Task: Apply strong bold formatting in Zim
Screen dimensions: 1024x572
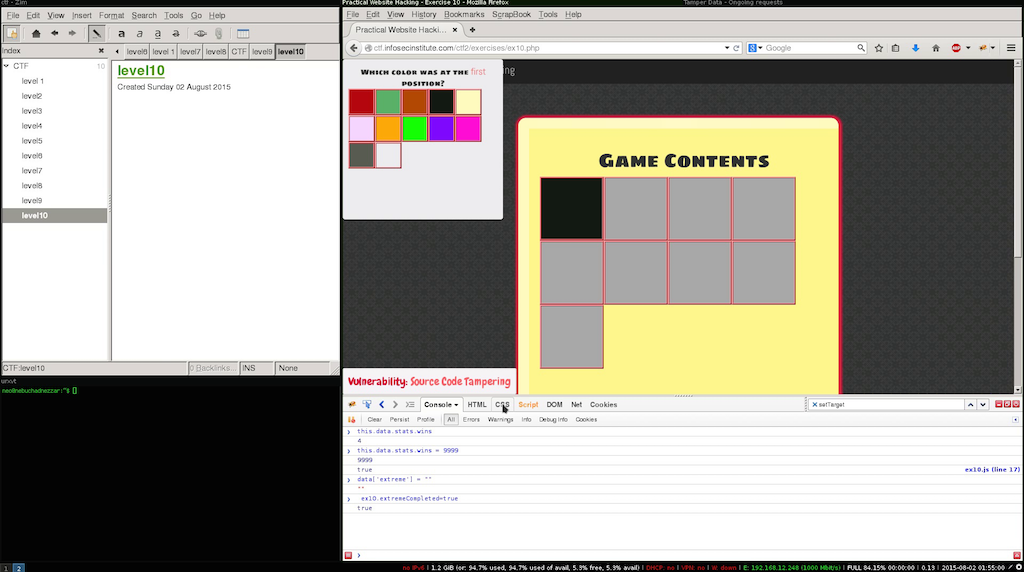Action: click(x=121, y=33)
